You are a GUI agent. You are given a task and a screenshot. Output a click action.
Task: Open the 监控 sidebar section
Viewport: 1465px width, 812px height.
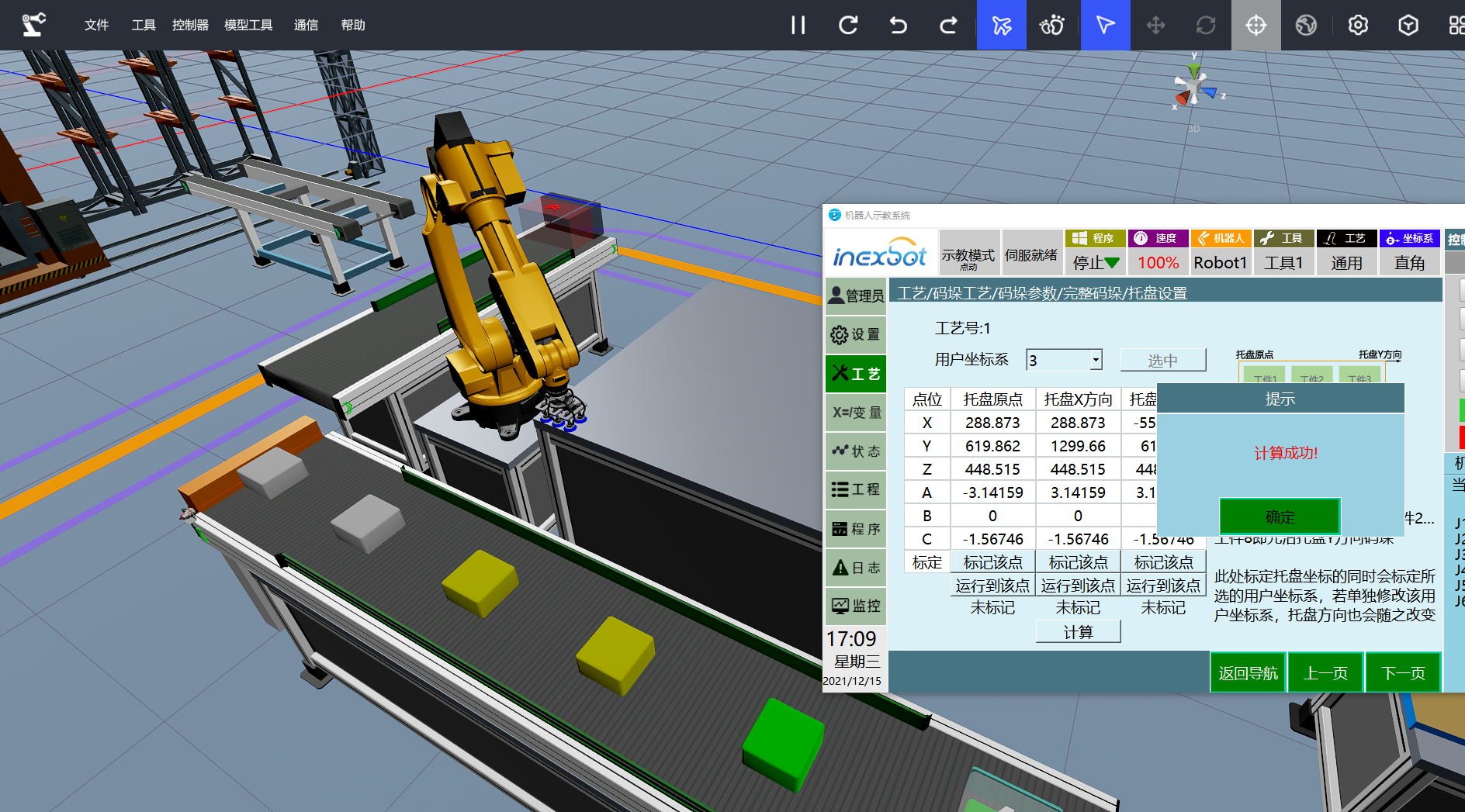click(856, 606)
